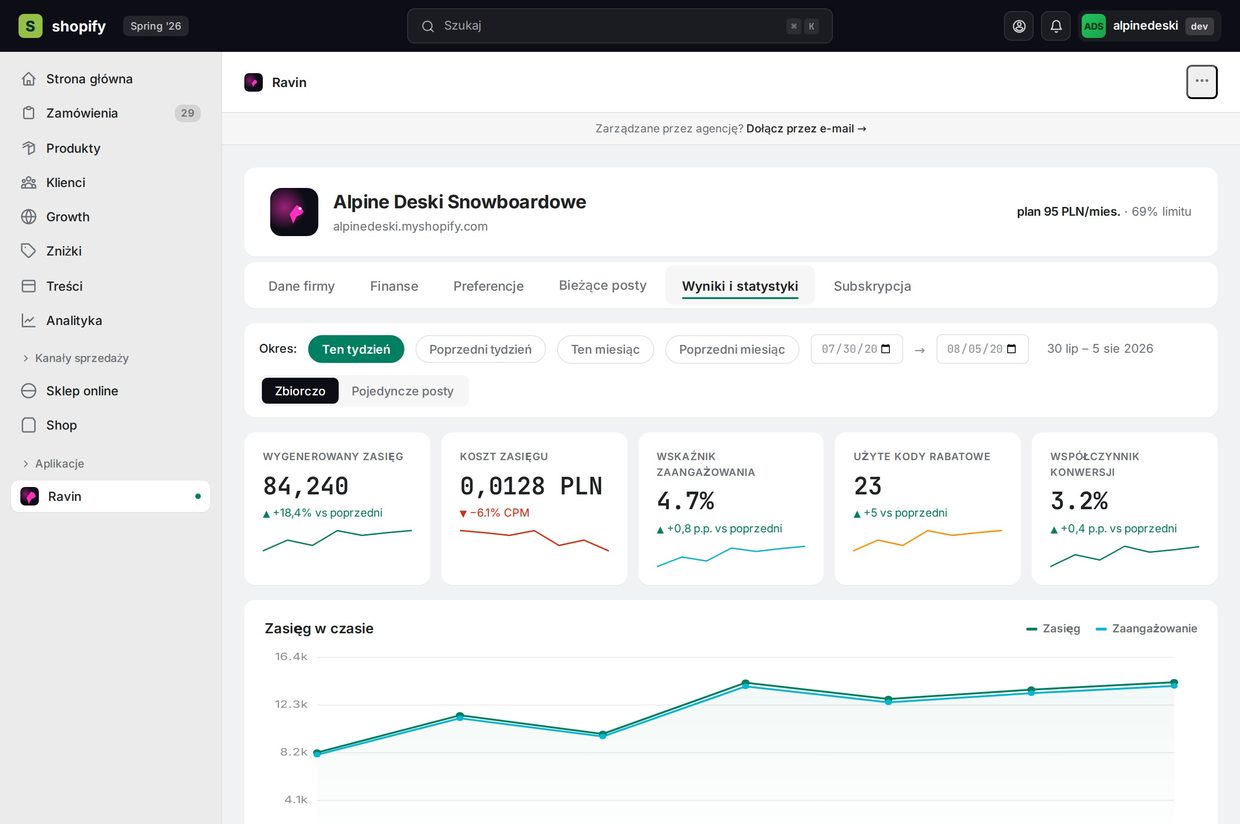Open Analityka in the sidebar
This screenshot has width=1240, height=824.
(110, 320)
